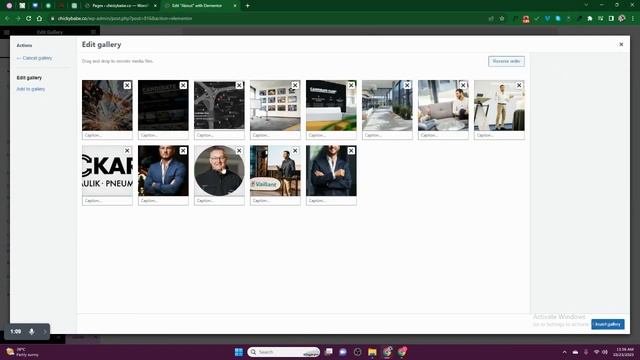The image size is (640, 360).
Task: Click caption field under the circular portrait
Action: coord(219,201)
